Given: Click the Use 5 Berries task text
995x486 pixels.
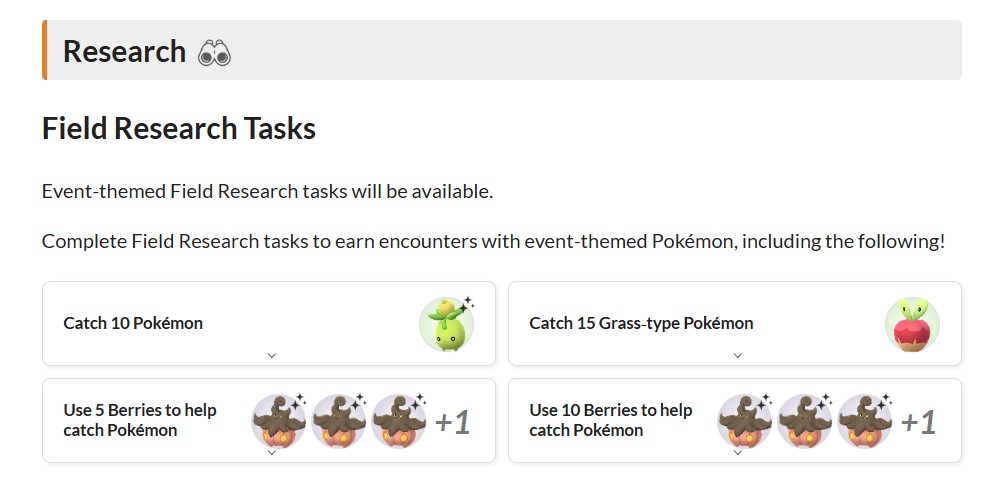Looking at the screenshot, I should click(x=140, y=420).
